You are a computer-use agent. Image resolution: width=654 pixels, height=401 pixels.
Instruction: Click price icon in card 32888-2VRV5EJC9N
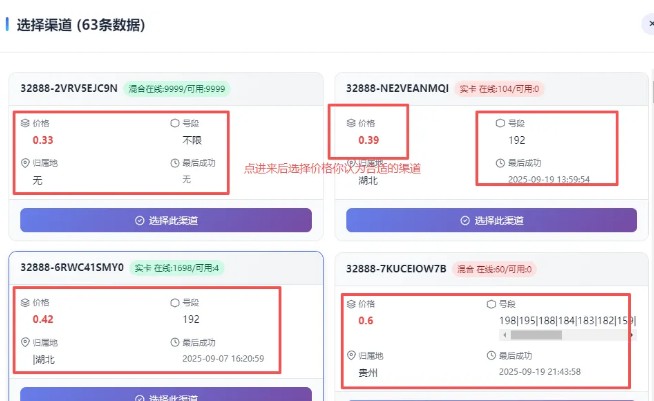coord(25,123)
